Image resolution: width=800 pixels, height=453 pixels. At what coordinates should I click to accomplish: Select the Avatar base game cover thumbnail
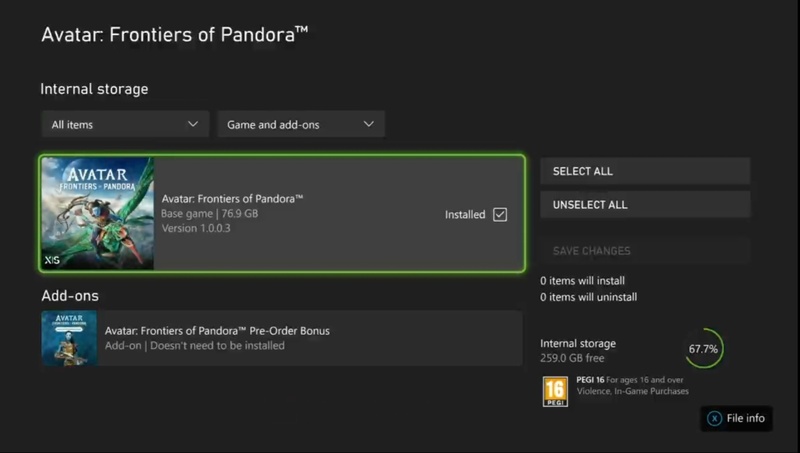point(97,213)
